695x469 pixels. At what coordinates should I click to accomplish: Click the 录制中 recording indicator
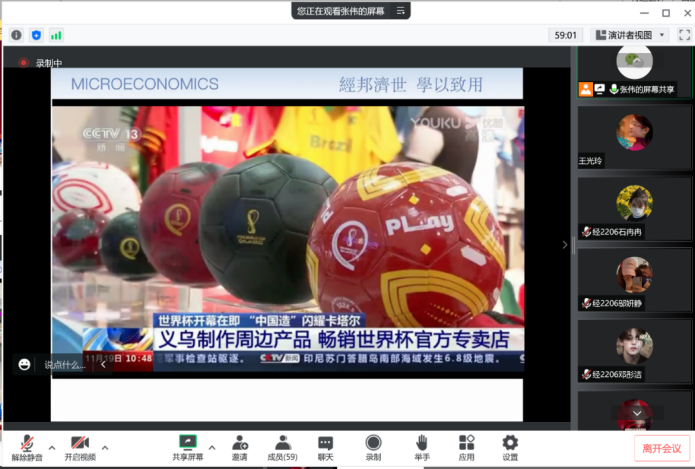[x=40, y=63]
